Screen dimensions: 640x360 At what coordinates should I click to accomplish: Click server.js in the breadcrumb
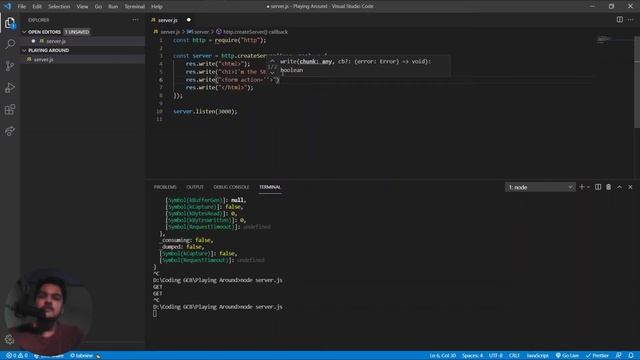point(170,32)
